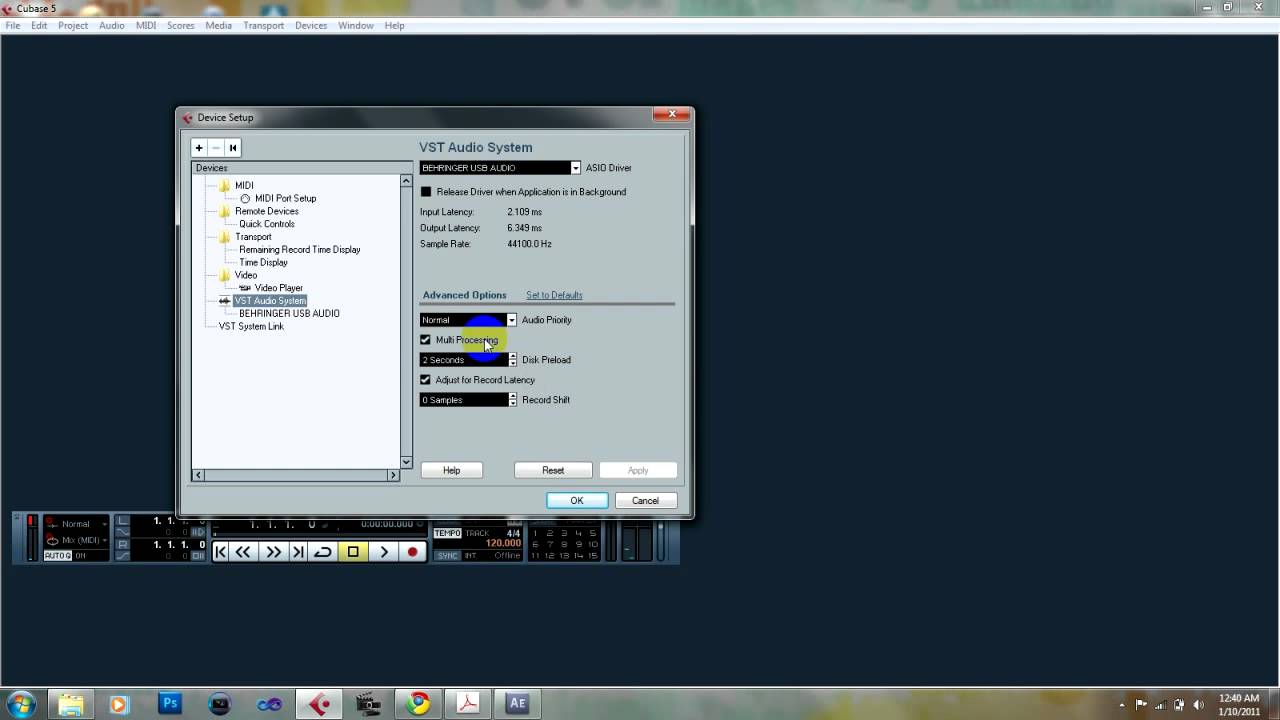Click the Disk Preload stepper arrows
Viewport: 1280px width, 720px height.
(513, 360)
